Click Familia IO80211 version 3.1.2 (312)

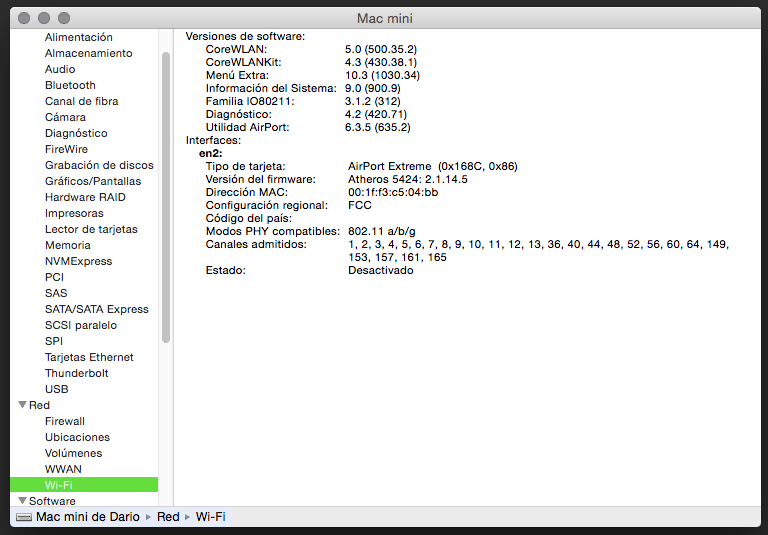[x=372, y=101]
